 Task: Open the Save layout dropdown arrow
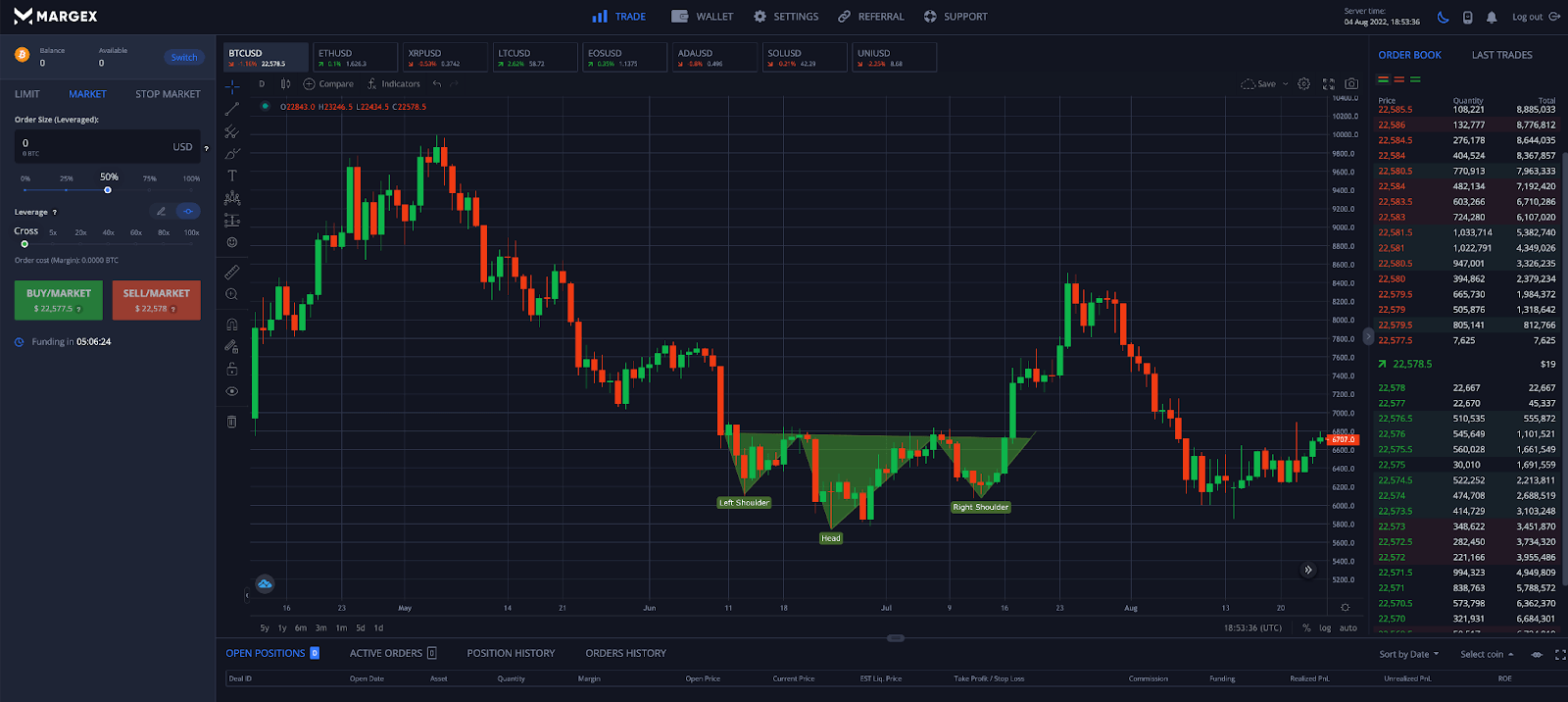[1286, 84]
